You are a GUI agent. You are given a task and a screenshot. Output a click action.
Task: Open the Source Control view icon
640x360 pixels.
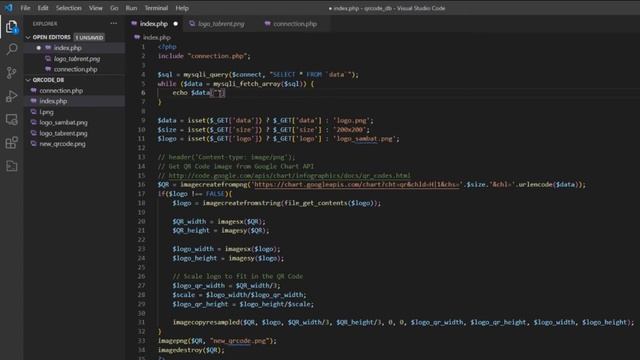11,73
